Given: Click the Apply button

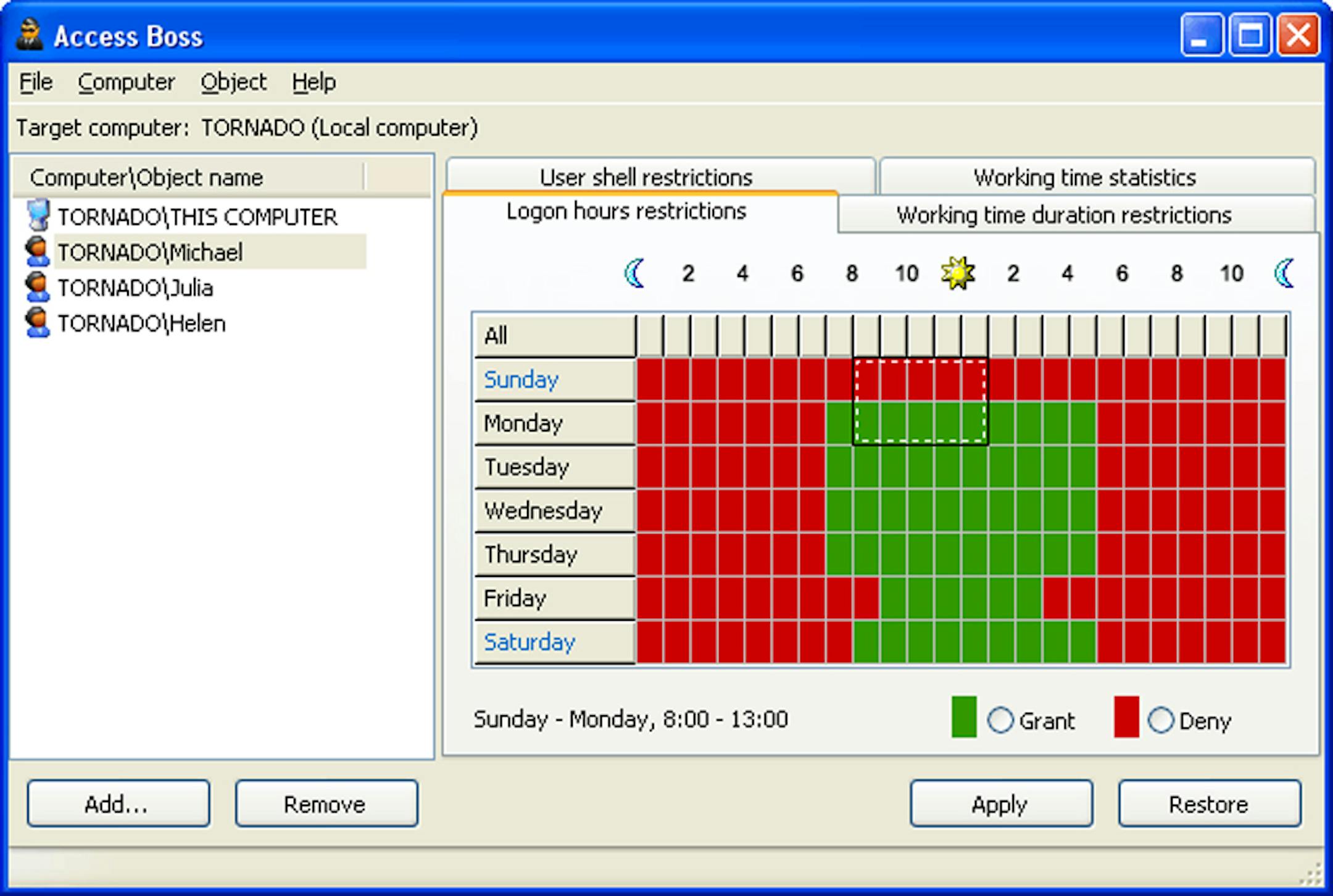Looking at the screenshot, I should coord(1001,803).
